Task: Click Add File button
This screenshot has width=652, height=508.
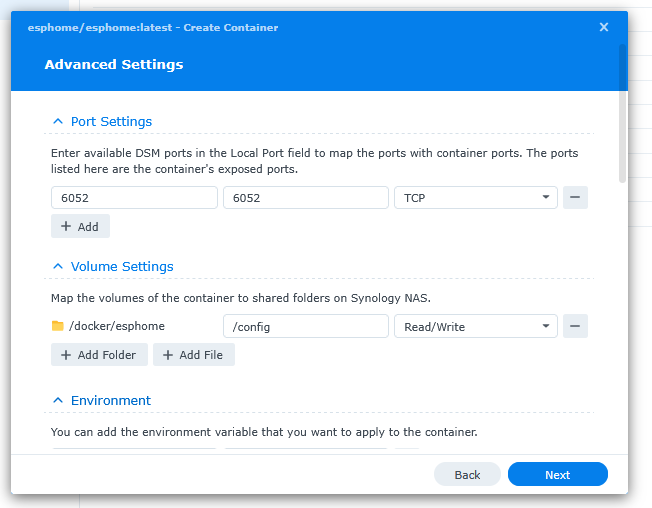Action: click(194, 355)
